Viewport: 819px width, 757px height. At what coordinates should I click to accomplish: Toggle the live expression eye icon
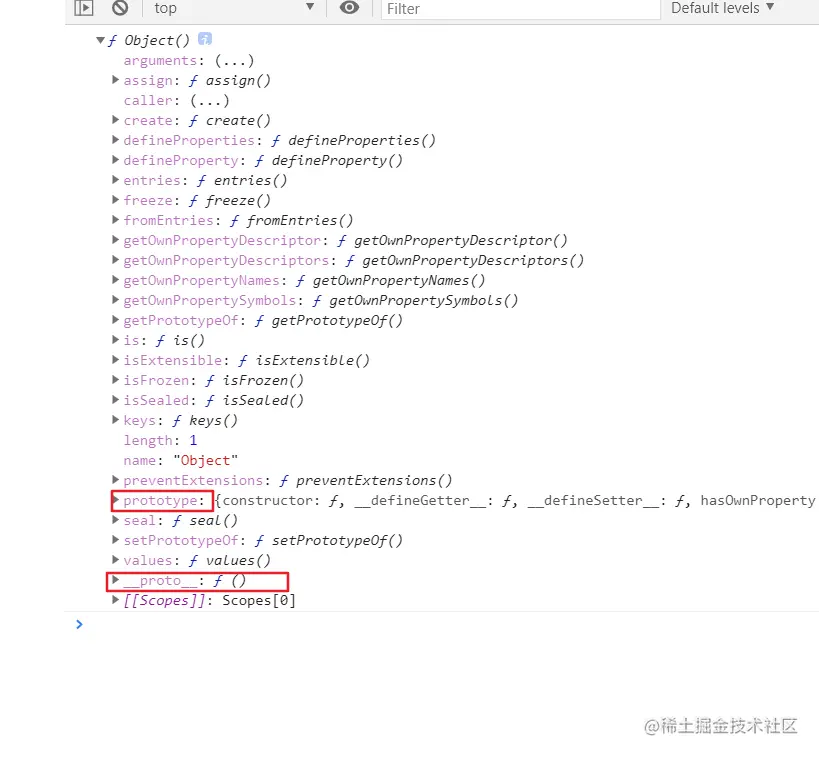pyautogui.click(x=349, y=7)
